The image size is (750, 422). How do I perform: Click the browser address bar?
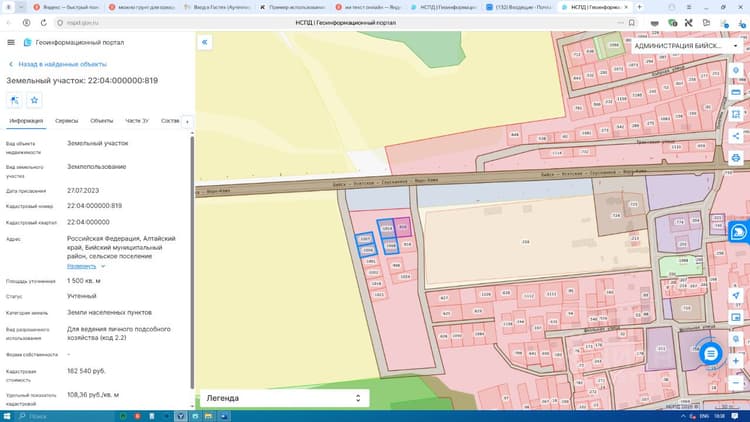[x=344, y=22]
